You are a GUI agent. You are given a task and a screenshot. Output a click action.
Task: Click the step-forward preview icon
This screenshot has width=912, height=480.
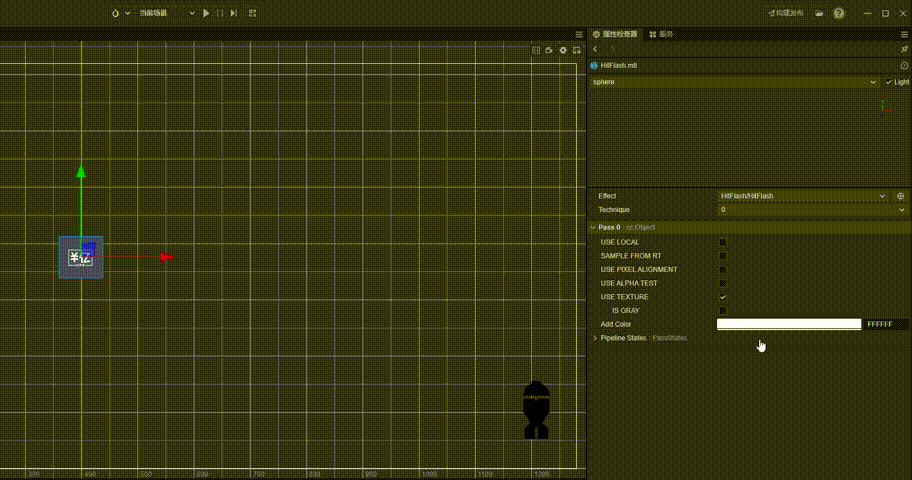[233, 13]
